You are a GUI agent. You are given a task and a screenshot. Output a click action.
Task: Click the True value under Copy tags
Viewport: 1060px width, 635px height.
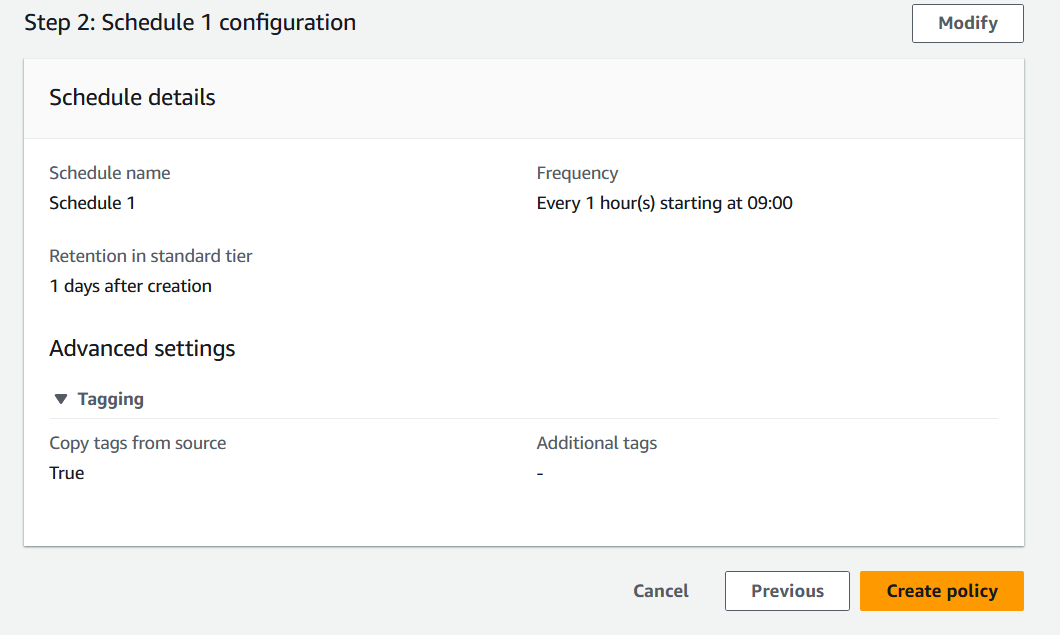click(66, 473)
